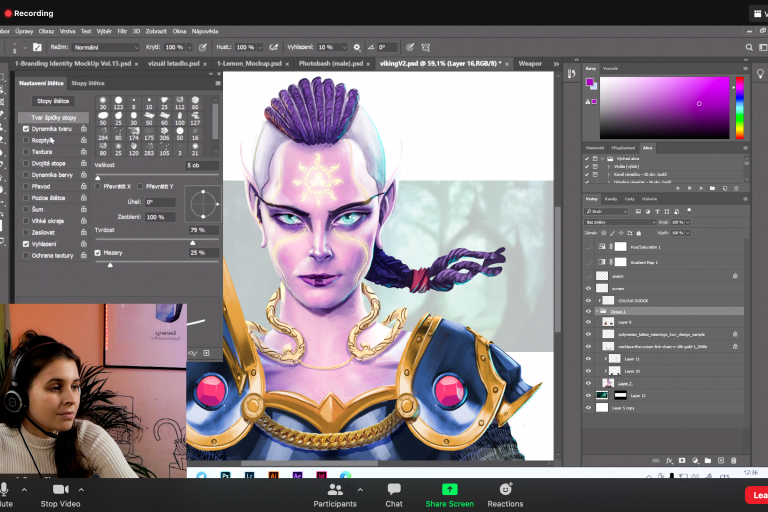This screenshot has width=768, height=512.
Task: Open the Zoom Participants panel
Action: [x=335, y=489]
